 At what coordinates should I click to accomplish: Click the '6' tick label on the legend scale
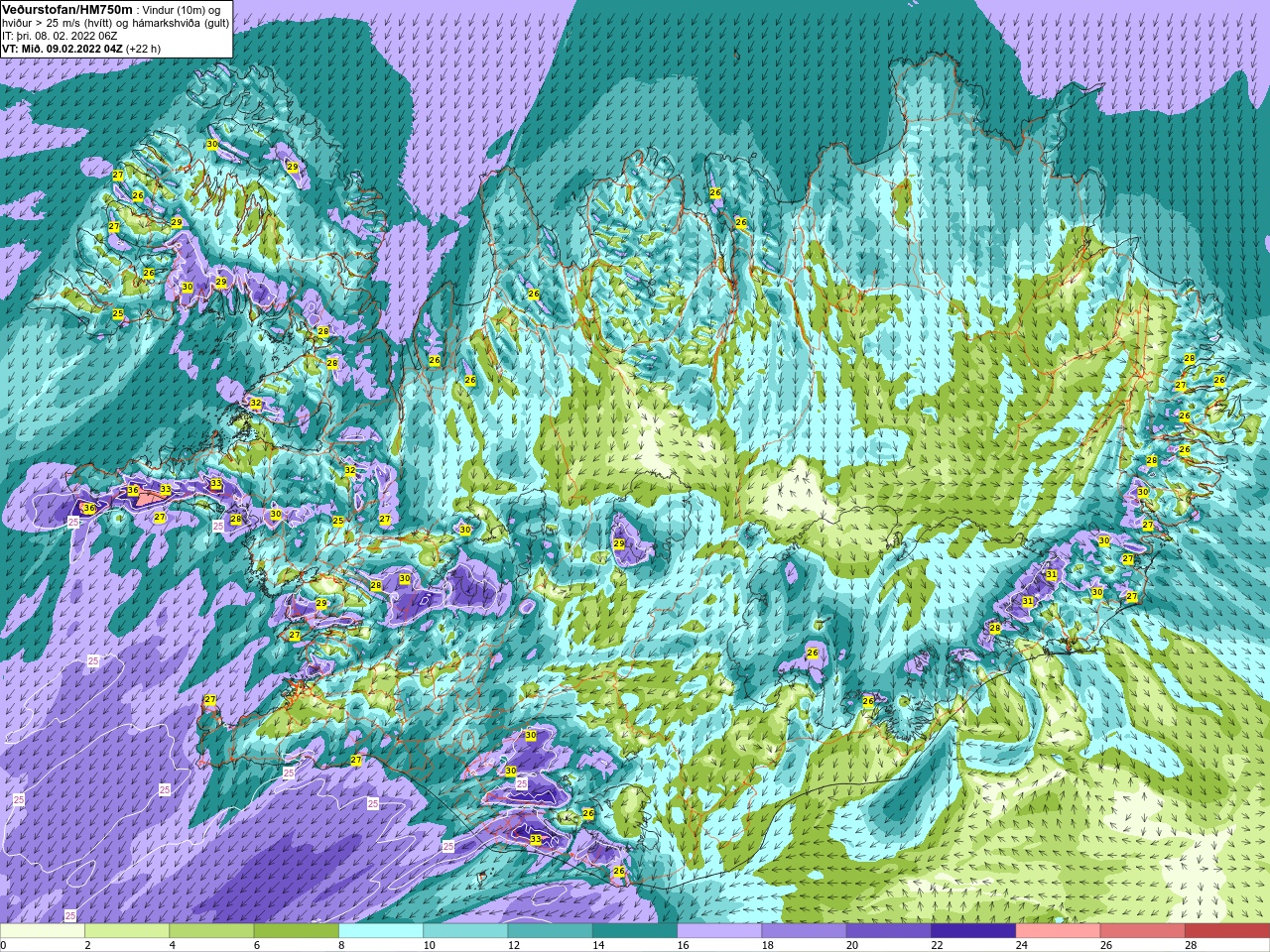tap(256, 945)
